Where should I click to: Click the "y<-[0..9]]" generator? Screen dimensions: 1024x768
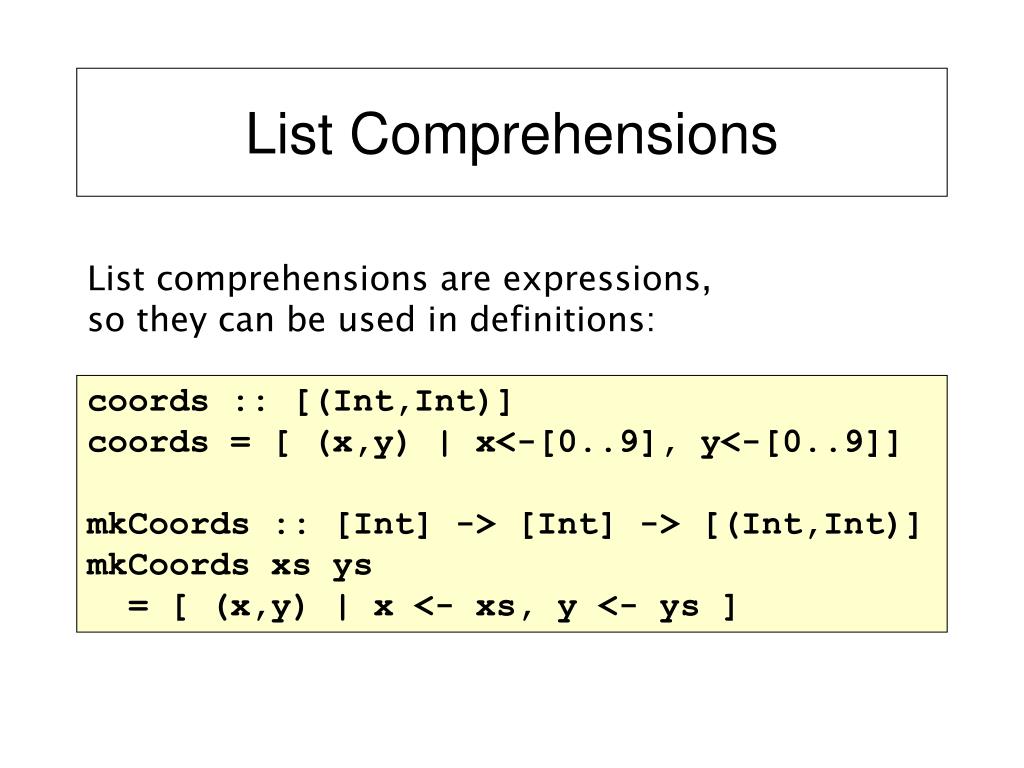pyautogui.click(x=800, y=443)
